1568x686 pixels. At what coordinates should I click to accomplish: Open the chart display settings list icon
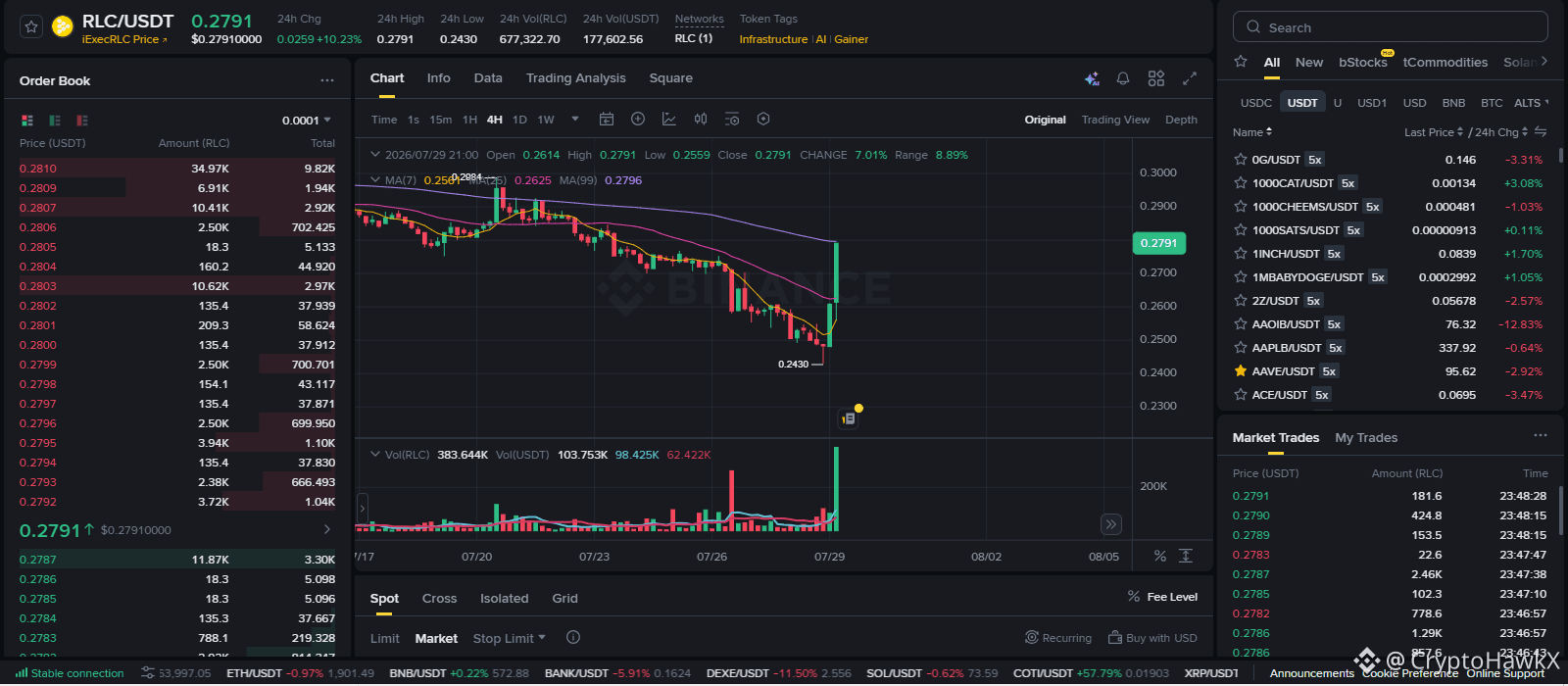click(x=732, y=119)
